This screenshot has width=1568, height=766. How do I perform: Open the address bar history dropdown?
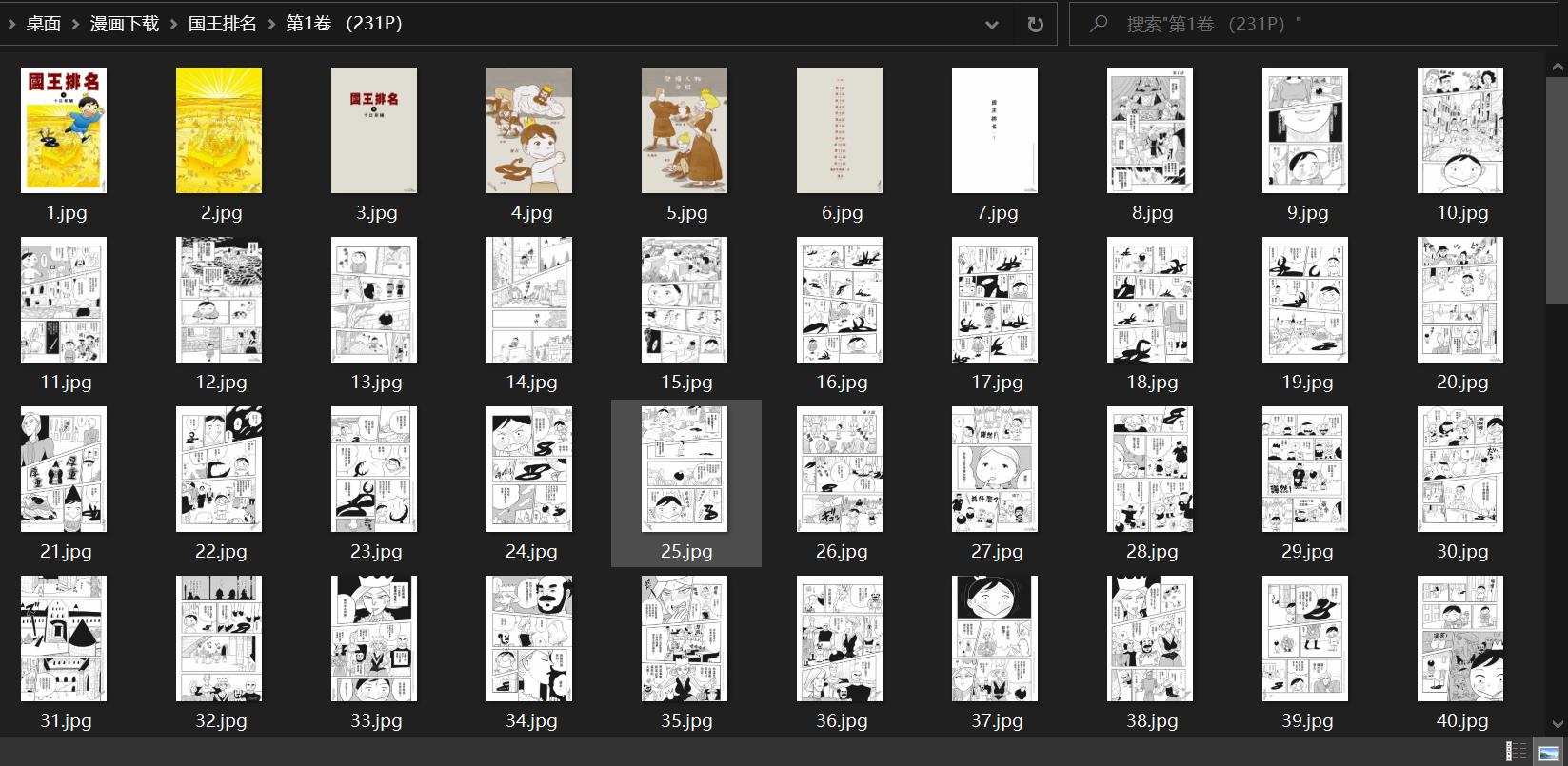(x=991, y=25)
